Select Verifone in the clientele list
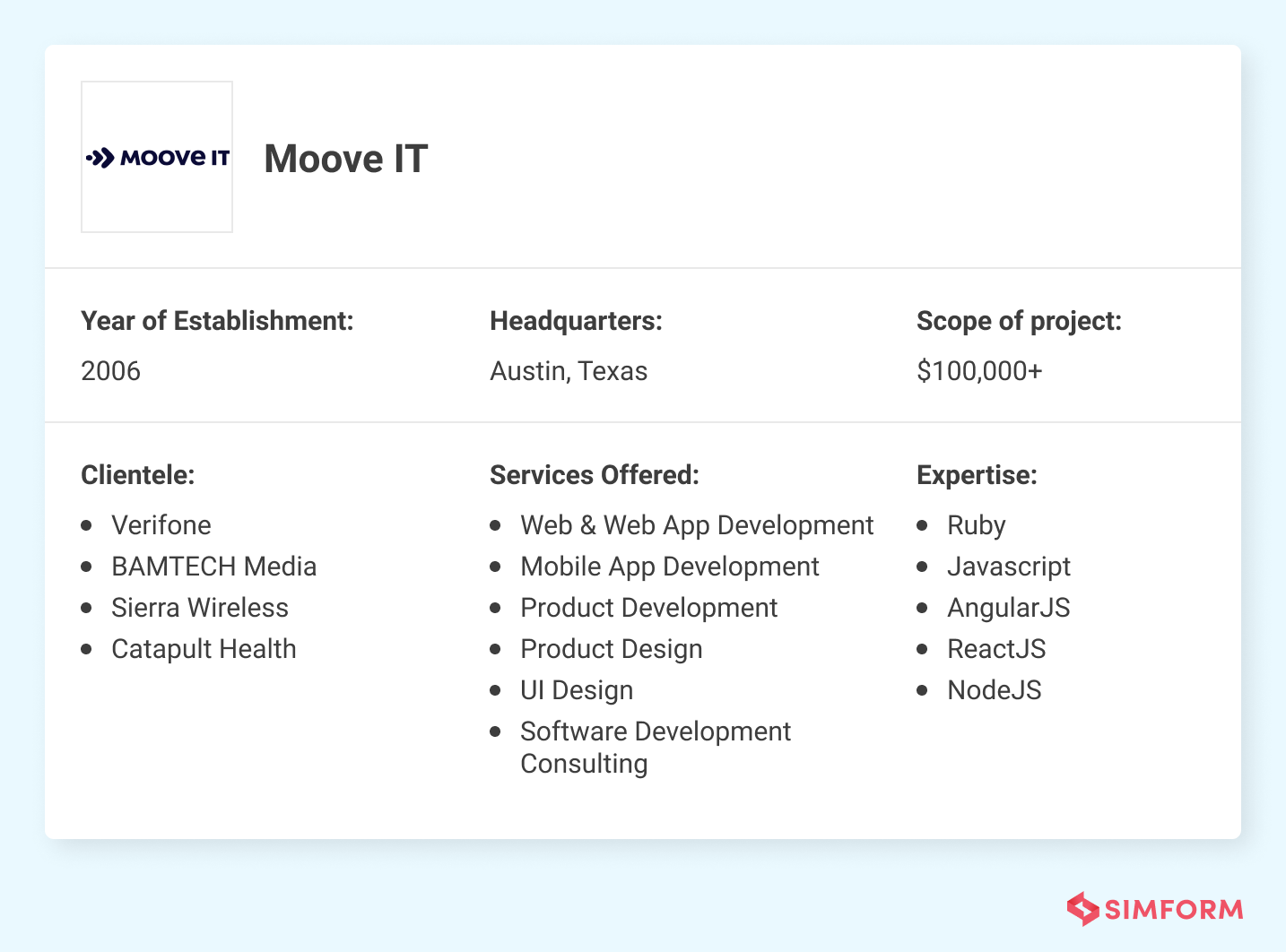This screenshot has width=1286, height=952. [161, 525]
